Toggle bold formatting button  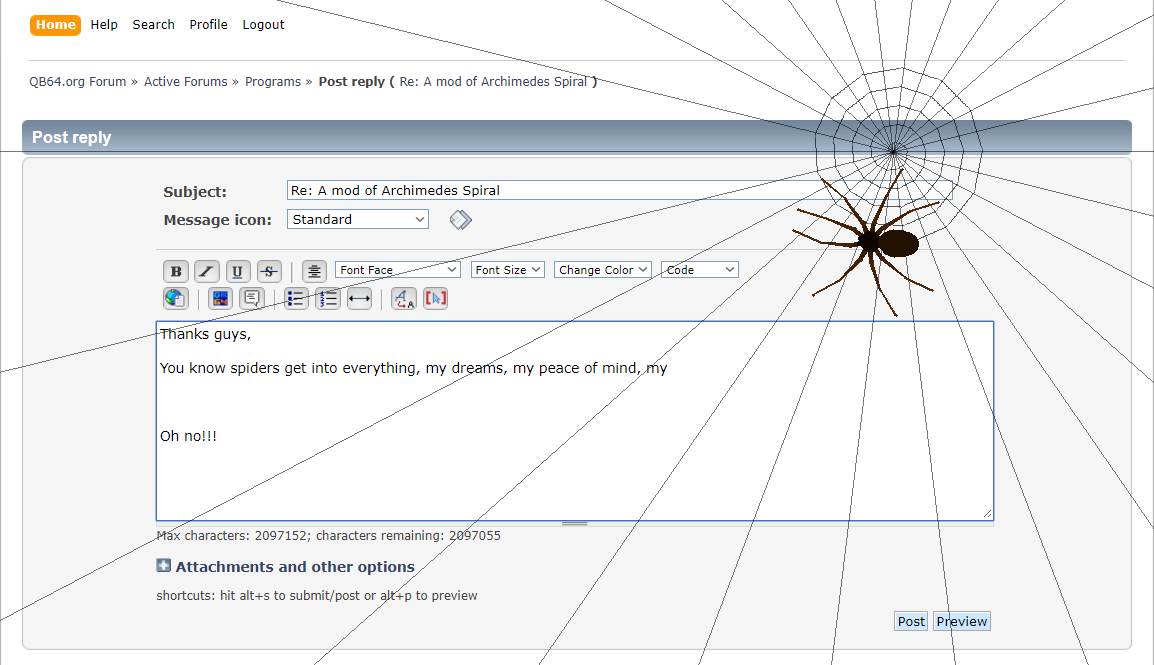[x=176, y=271]
